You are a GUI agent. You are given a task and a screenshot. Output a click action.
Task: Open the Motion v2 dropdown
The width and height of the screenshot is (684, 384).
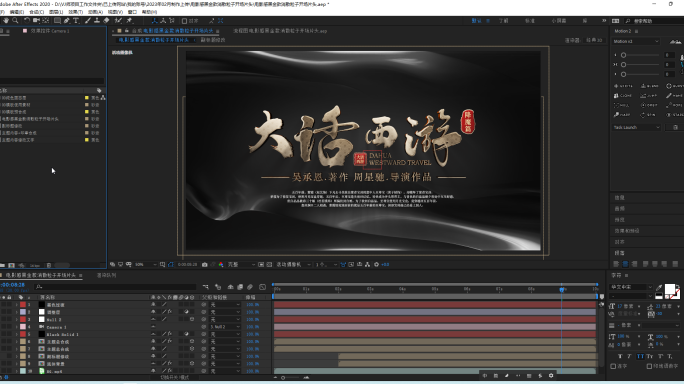636,41
